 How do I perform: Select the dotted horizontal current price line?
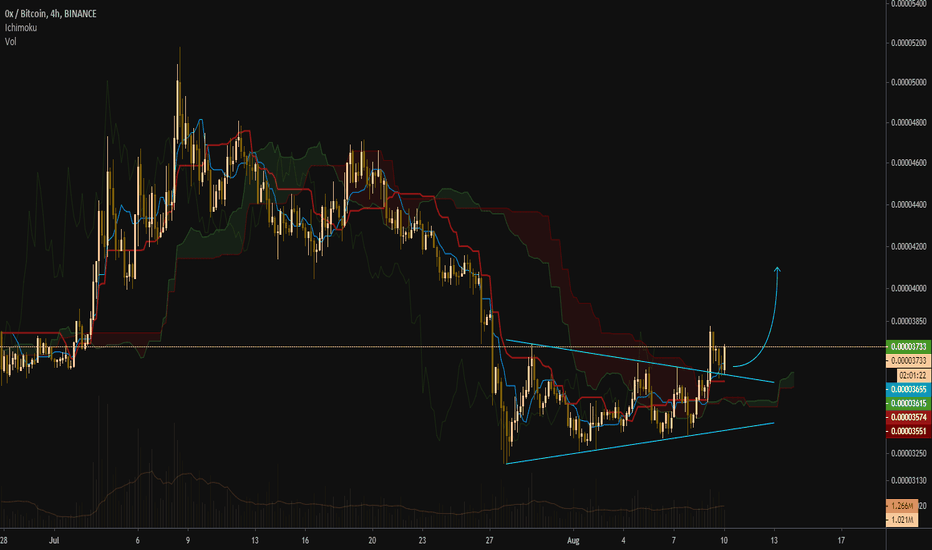pyautogui.click(x=443, y=347)
